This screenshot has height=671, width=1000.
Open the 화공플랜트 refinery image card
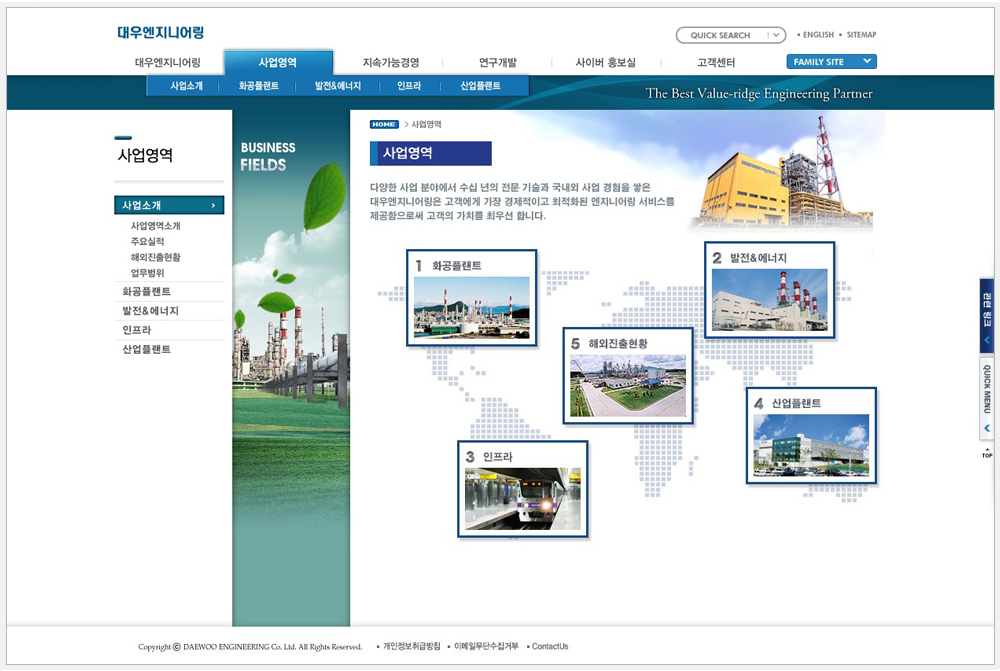pos(471,298)
